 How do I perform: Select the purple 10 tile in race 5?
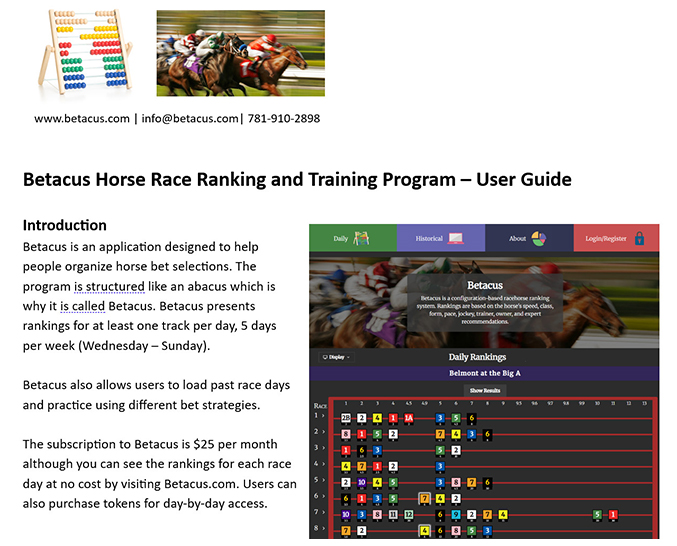tap(362, 482)
